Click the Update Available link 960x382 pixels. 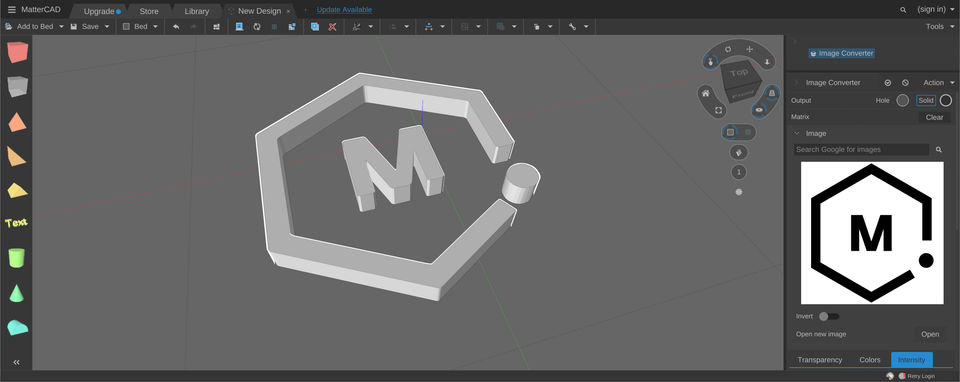pyautogui.click(x=344, y=10)
